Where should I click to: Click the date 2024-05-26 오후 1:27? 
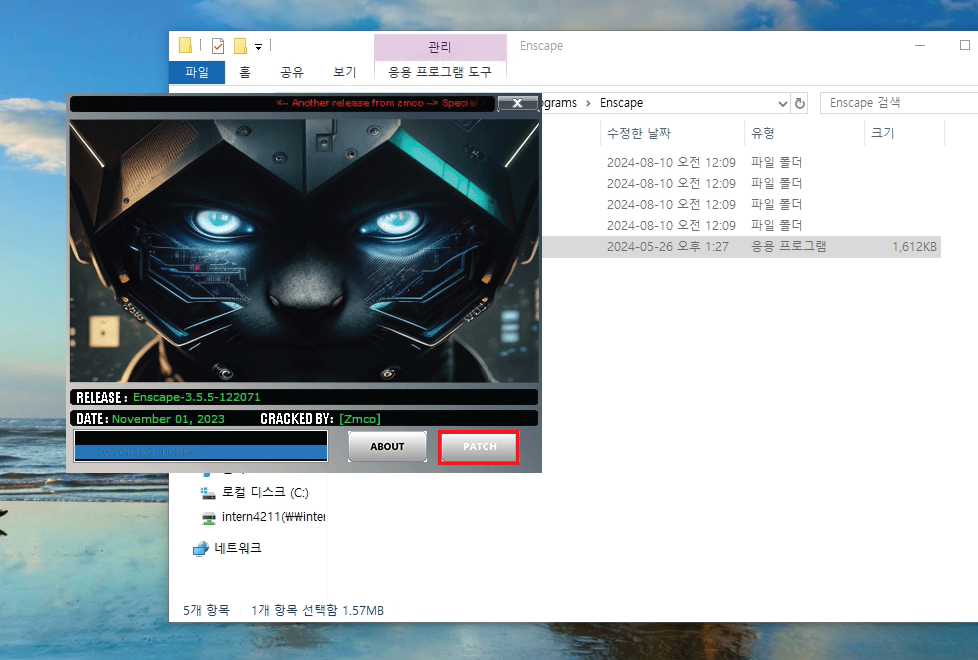667,246
